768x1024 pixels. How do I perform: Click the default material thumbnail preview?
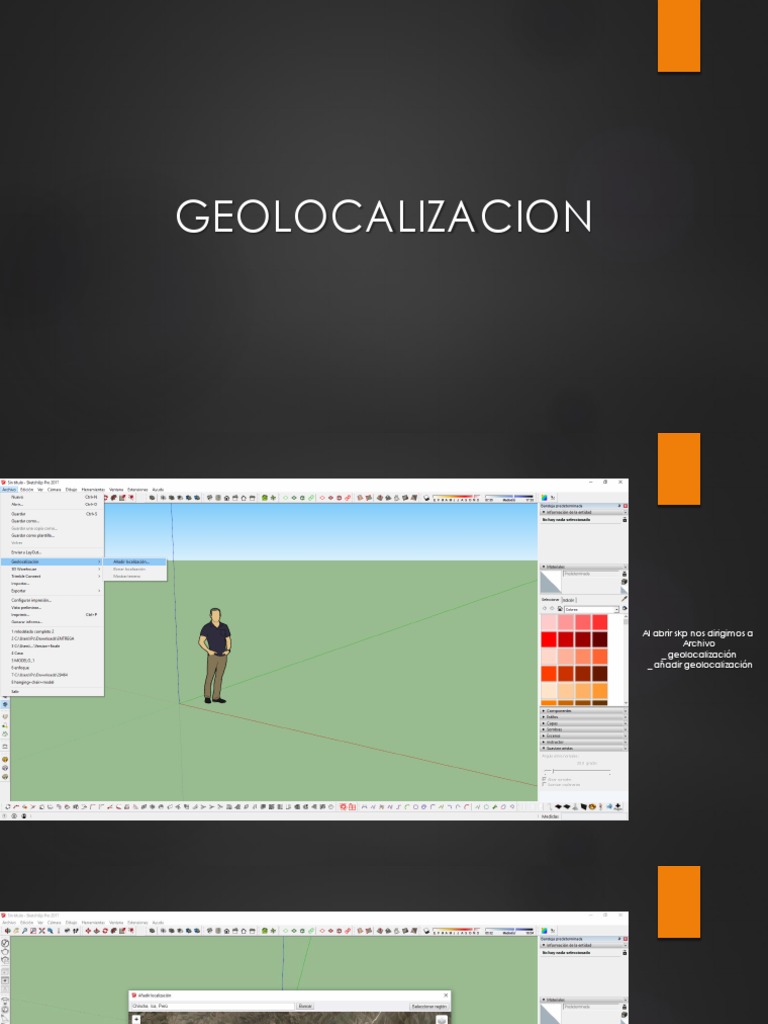point(551,583)
